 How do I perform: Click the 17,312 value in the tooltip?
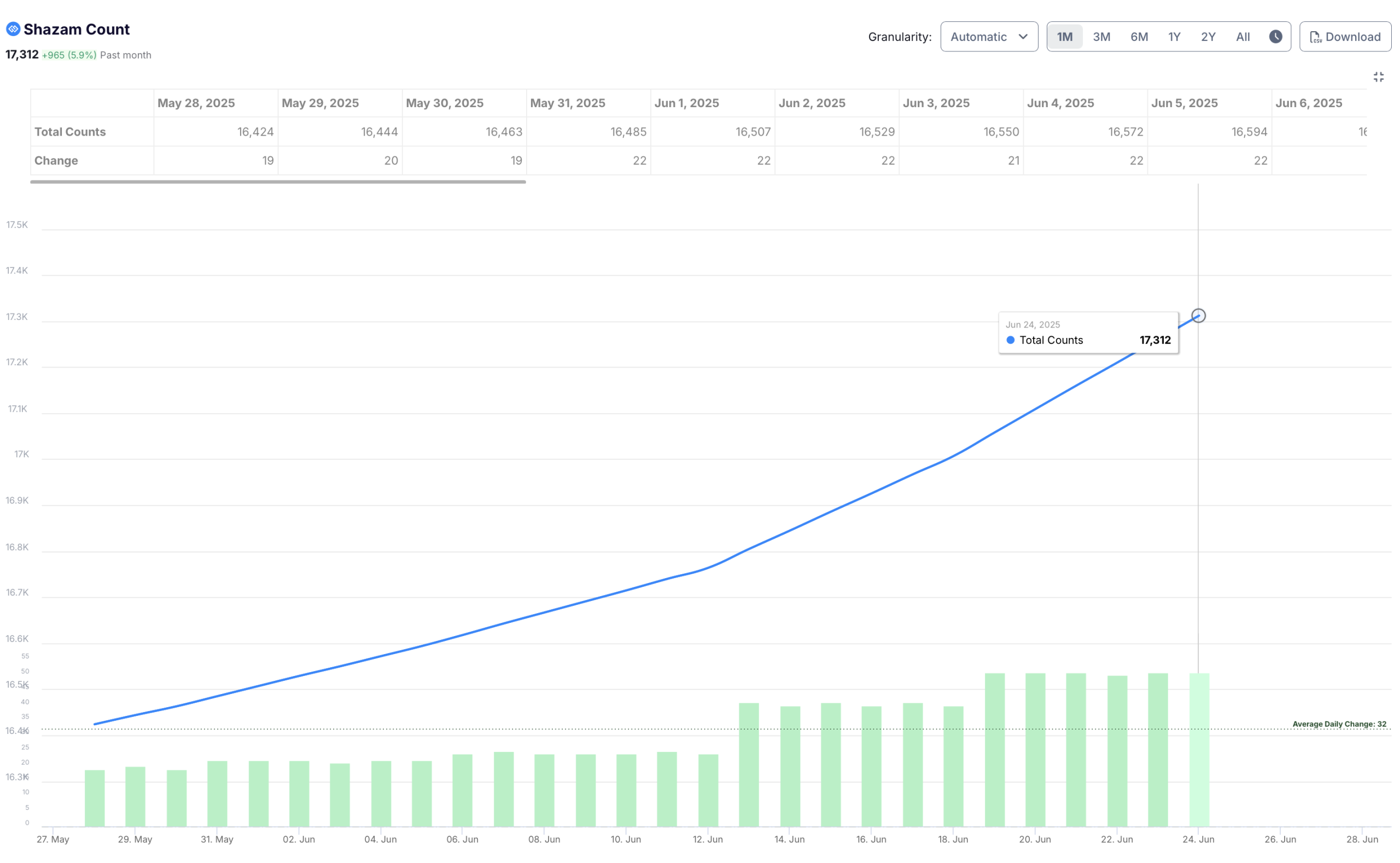[1154, 340]
